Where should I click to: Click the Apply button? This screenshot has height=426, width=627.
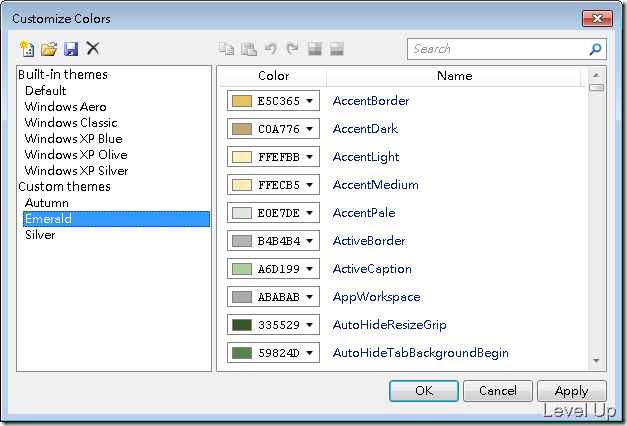(x=571, y=391)
